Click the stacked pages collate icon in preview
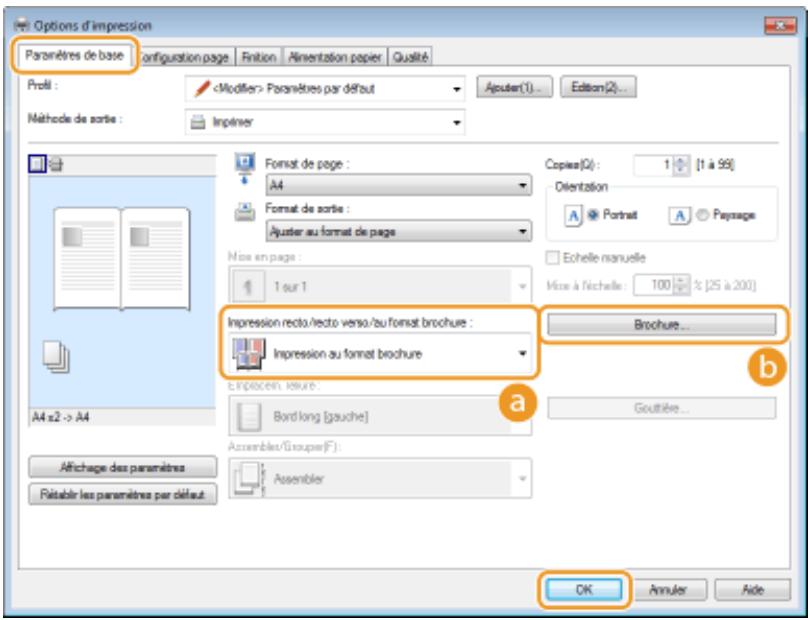This screenshot has width=810, height=620. 56,356
